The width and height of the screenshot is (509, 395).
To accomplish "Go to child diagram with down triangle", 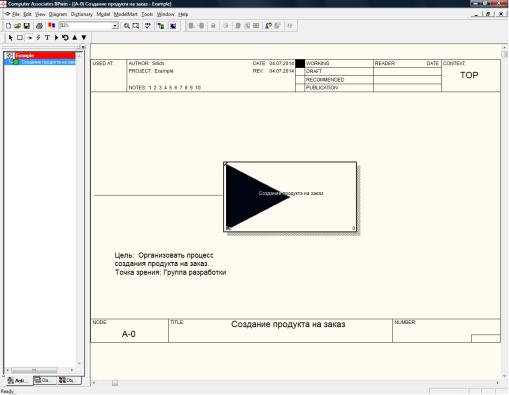I will pos(84,38).
